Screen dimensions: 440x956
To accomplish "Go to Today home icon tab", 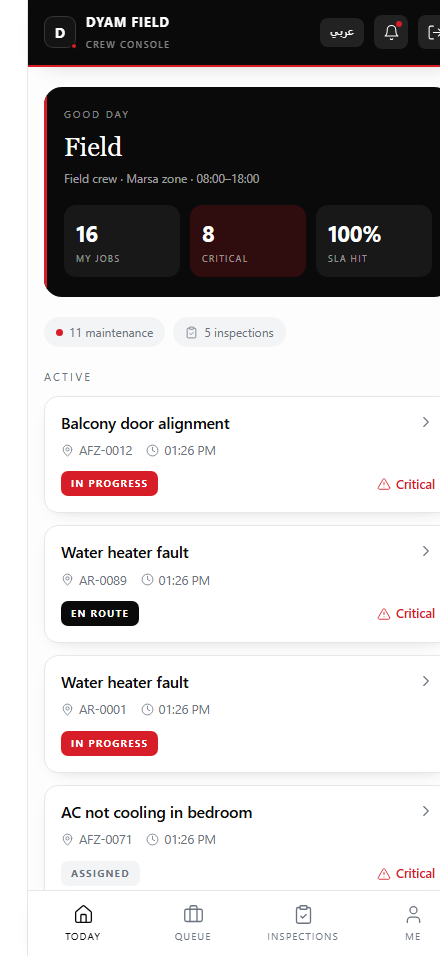I will 83,923.
